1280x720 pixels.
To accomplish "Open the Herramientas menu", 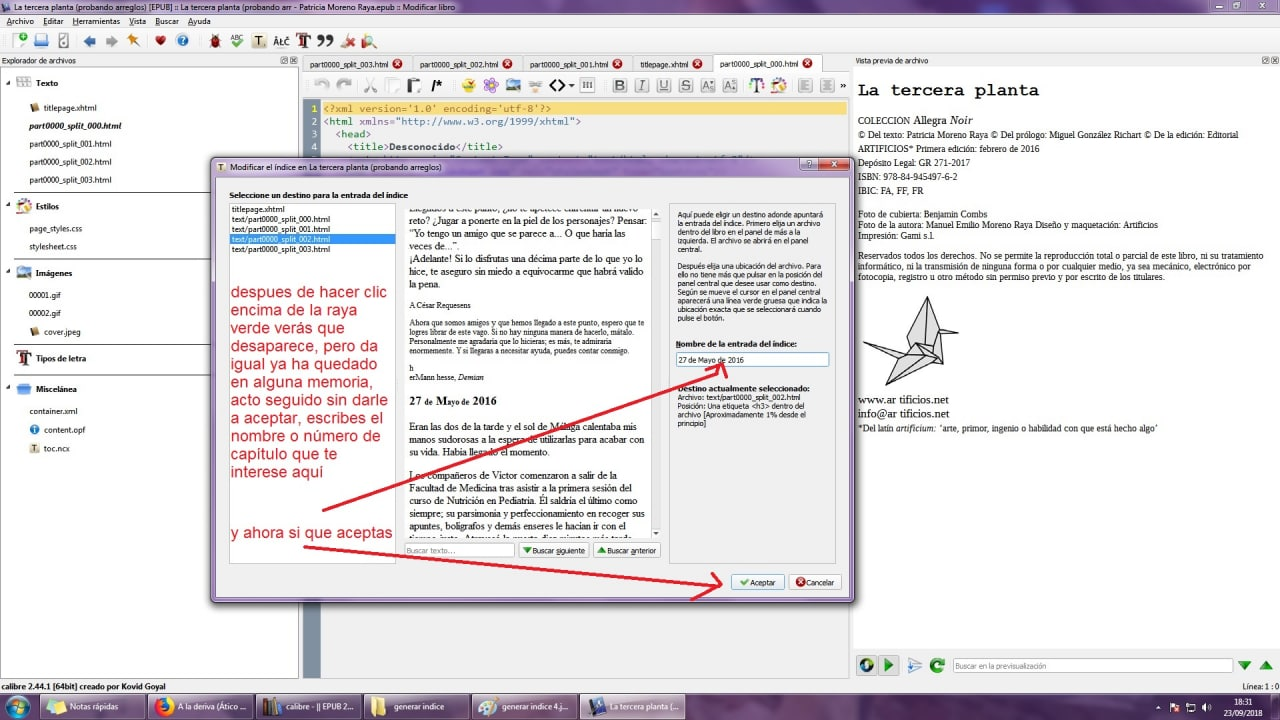I will pyautogui.click(x=97, y=20).
